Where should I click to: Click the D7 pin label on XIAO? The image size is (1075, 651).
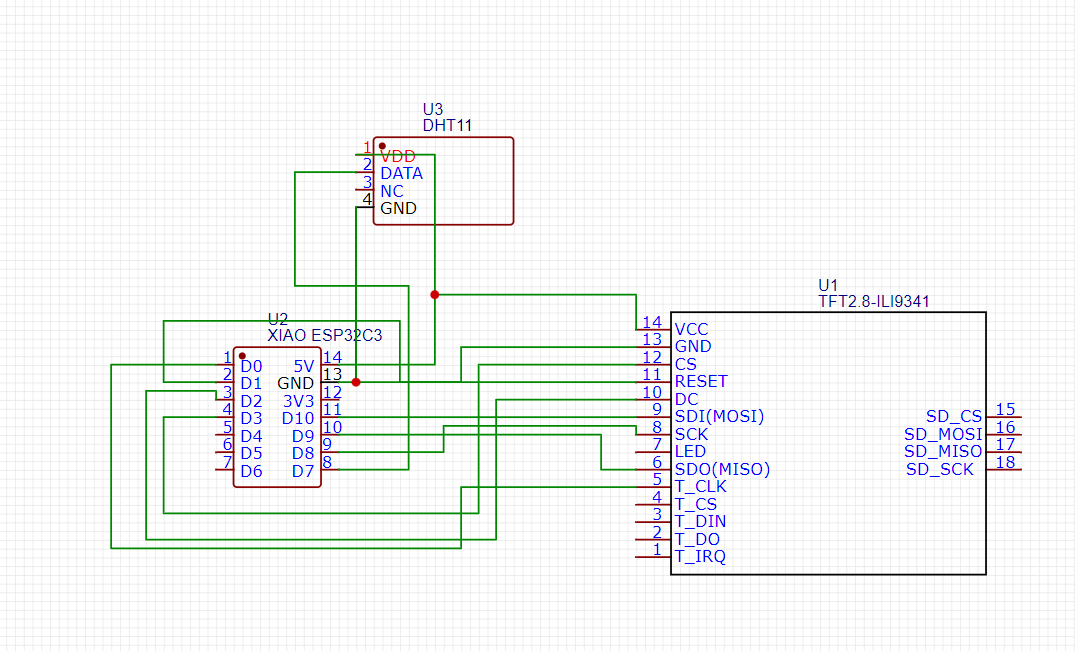303,471
